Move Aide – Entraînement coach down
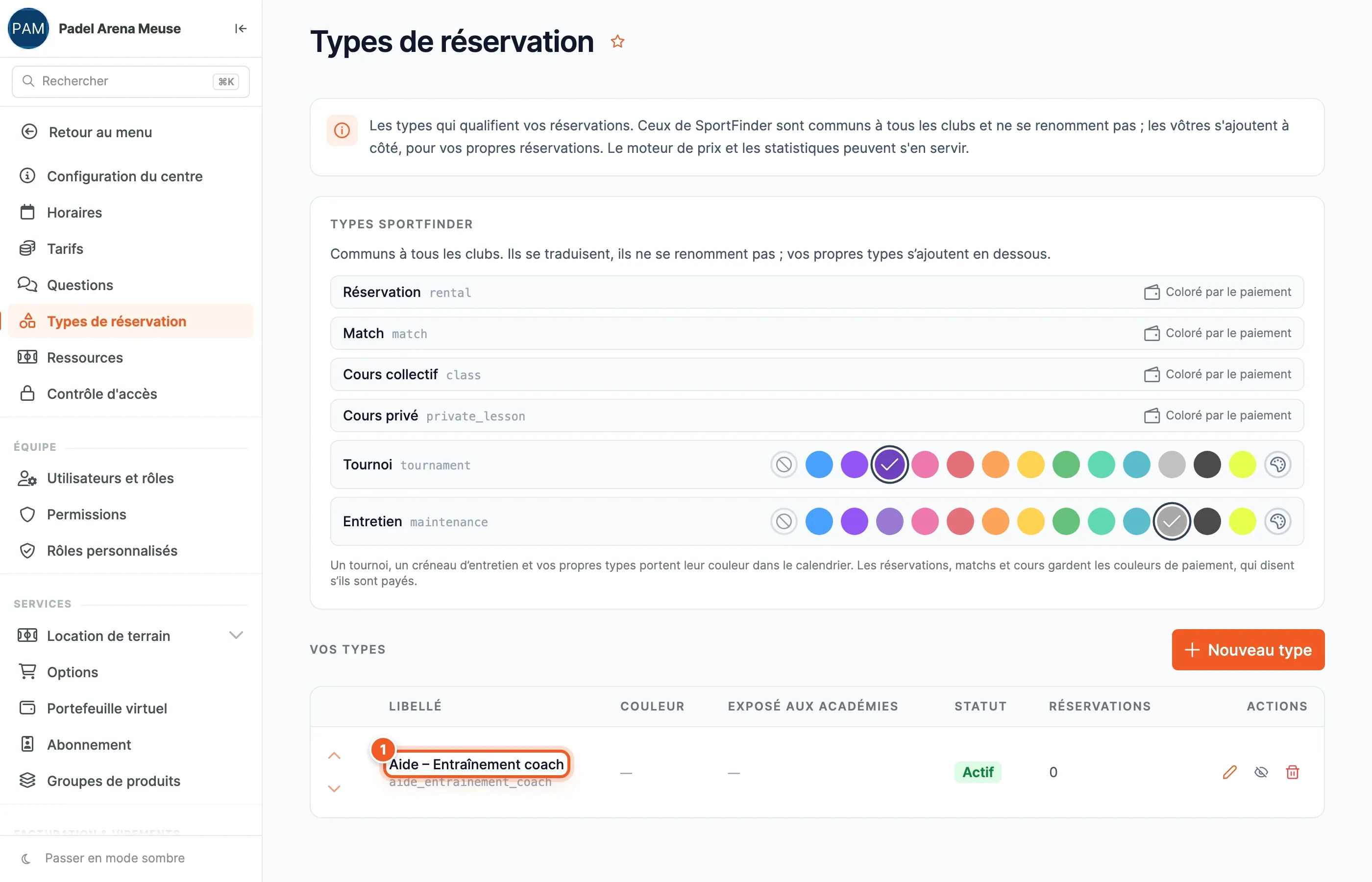Screen dimensions: 1372x882 click(x=334, y=788)
